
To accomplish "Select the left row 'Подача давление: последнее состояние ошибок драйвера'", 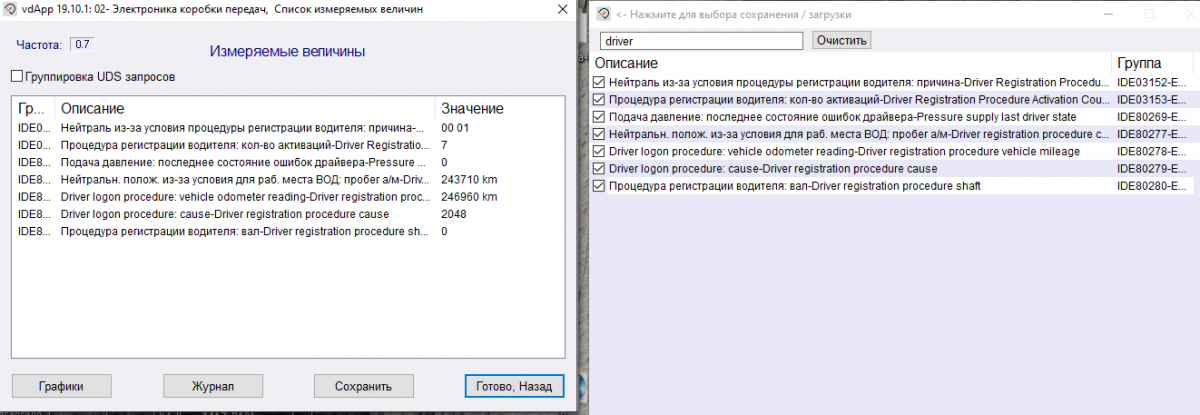I will (x=289, y=162).
